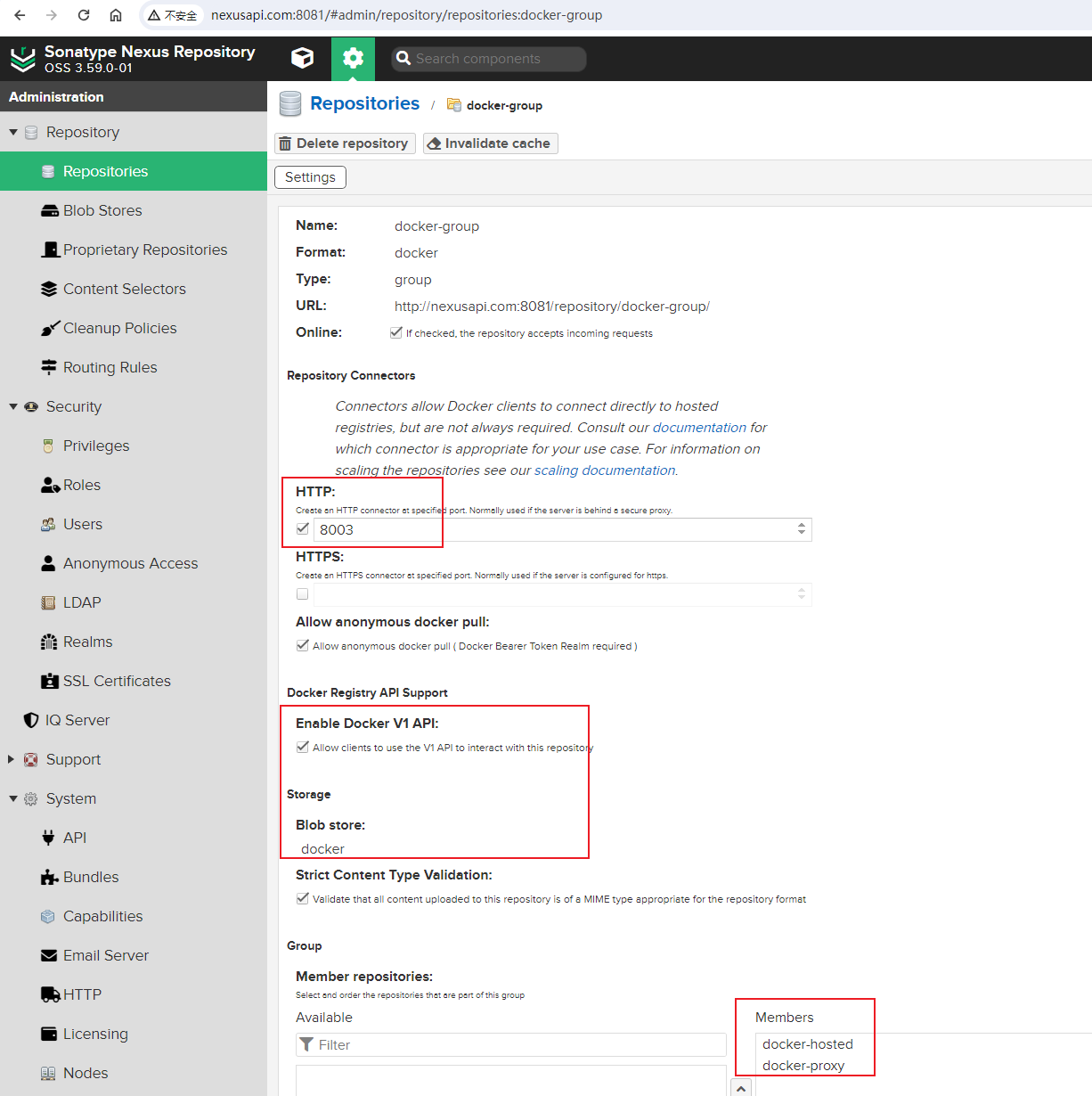Open Anonymous Access menu item
Image resolution: width=1092 pixels, height=1096 pixels.
pyautogui.click(x=134, y=563)
